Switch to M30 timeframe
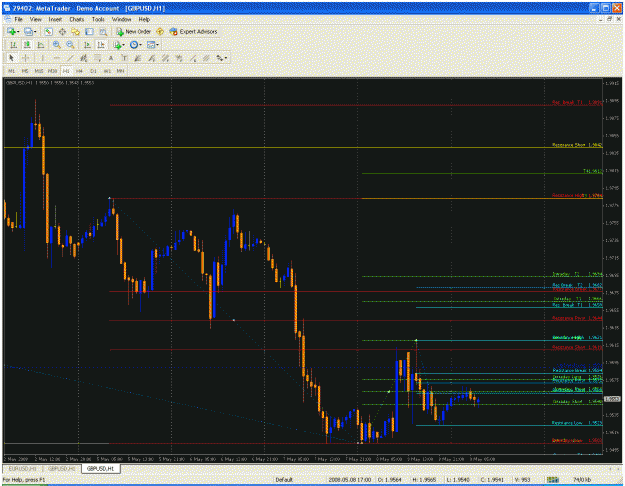 point(52,71)
